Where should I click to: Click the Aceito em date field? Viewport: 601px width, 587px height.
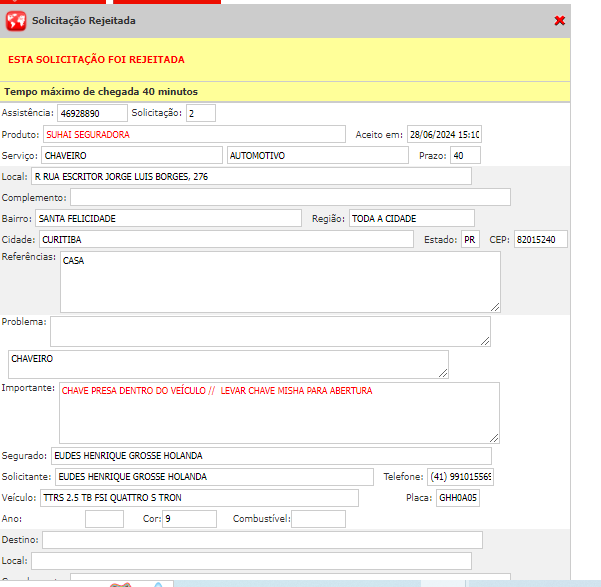pos(444,134)
